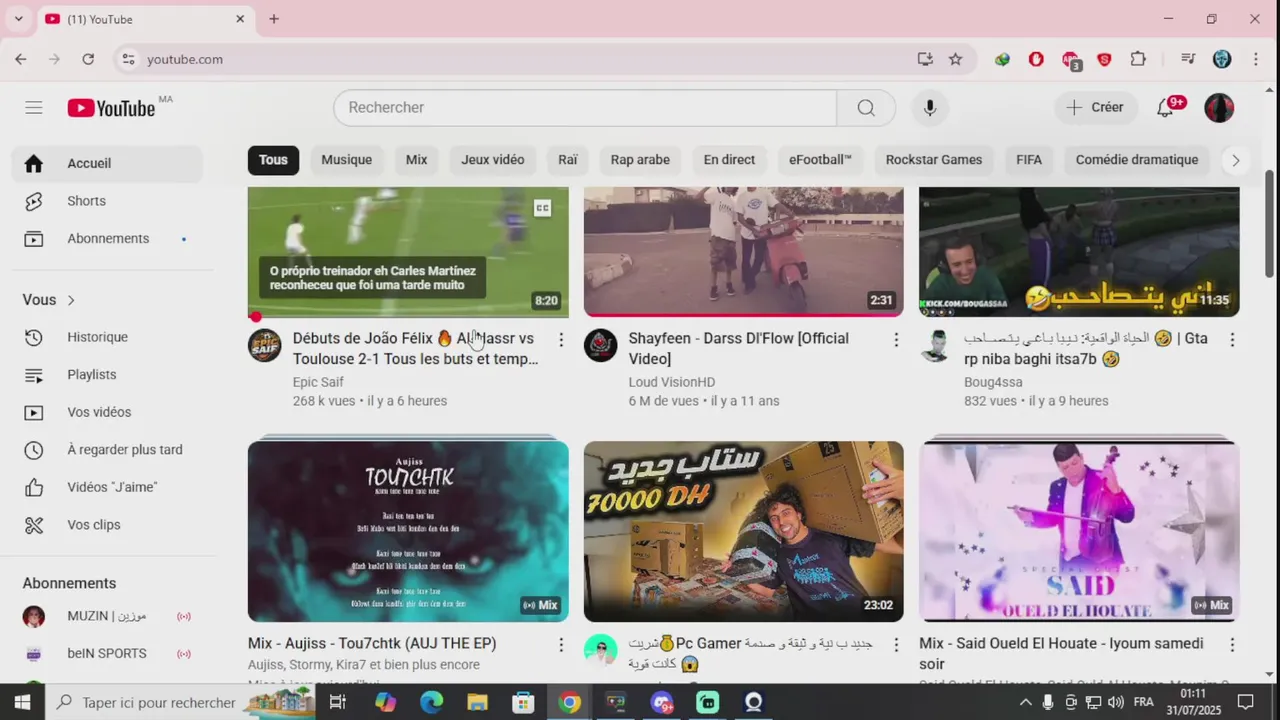Open the notifications bell
The width and height of the screenshot is (1280, 720).
[x=1166, y=107]
